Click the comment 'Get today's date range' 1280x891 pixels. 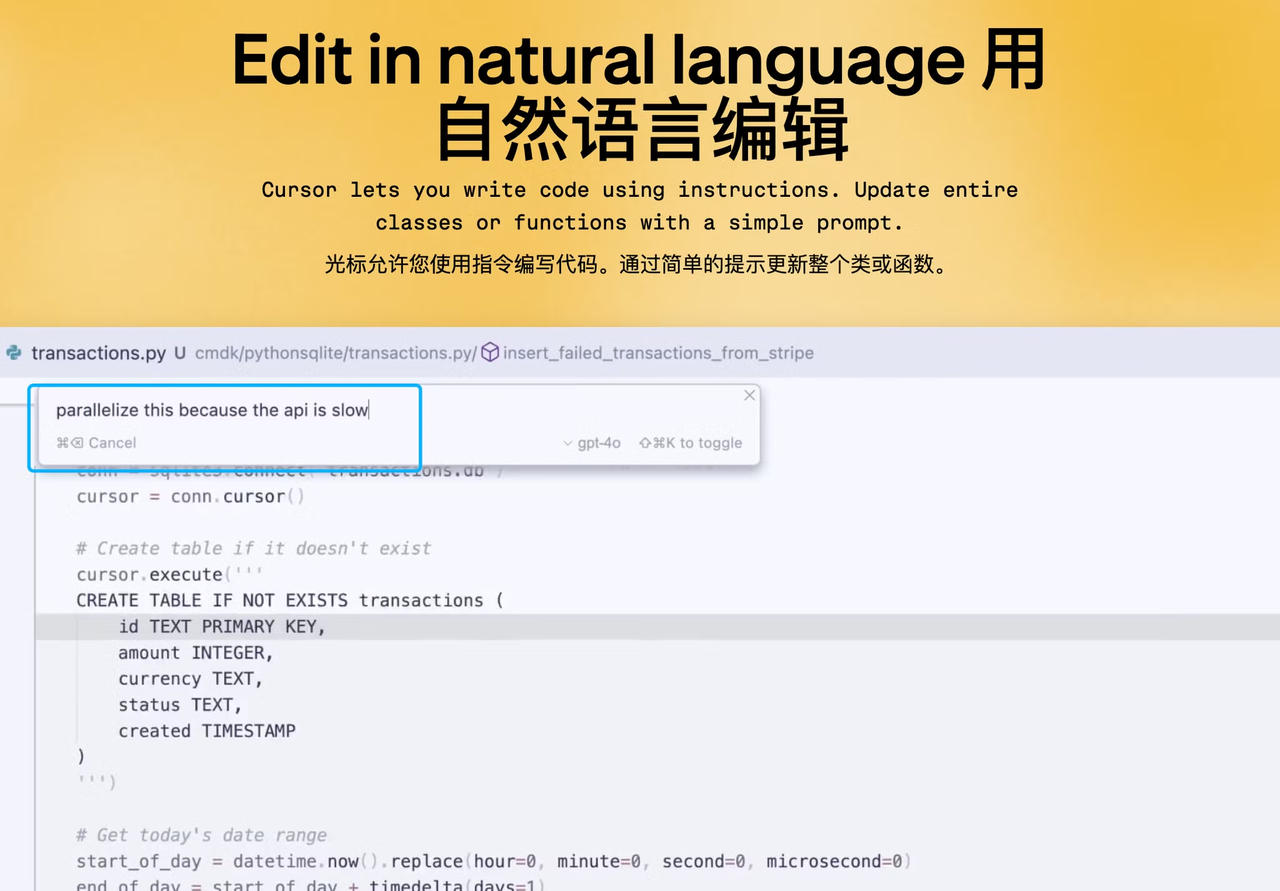pos(202,835)
